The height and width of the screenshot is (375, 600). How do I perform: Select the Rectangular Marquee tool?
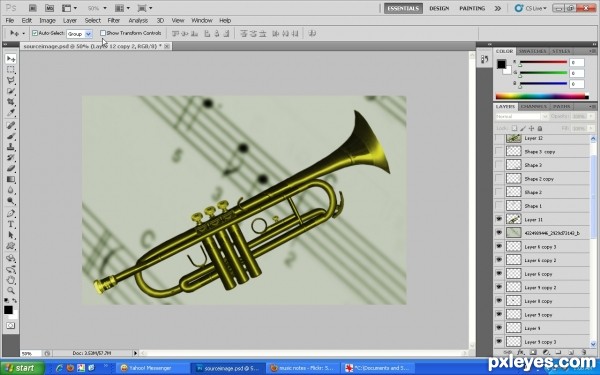(11, 70)
